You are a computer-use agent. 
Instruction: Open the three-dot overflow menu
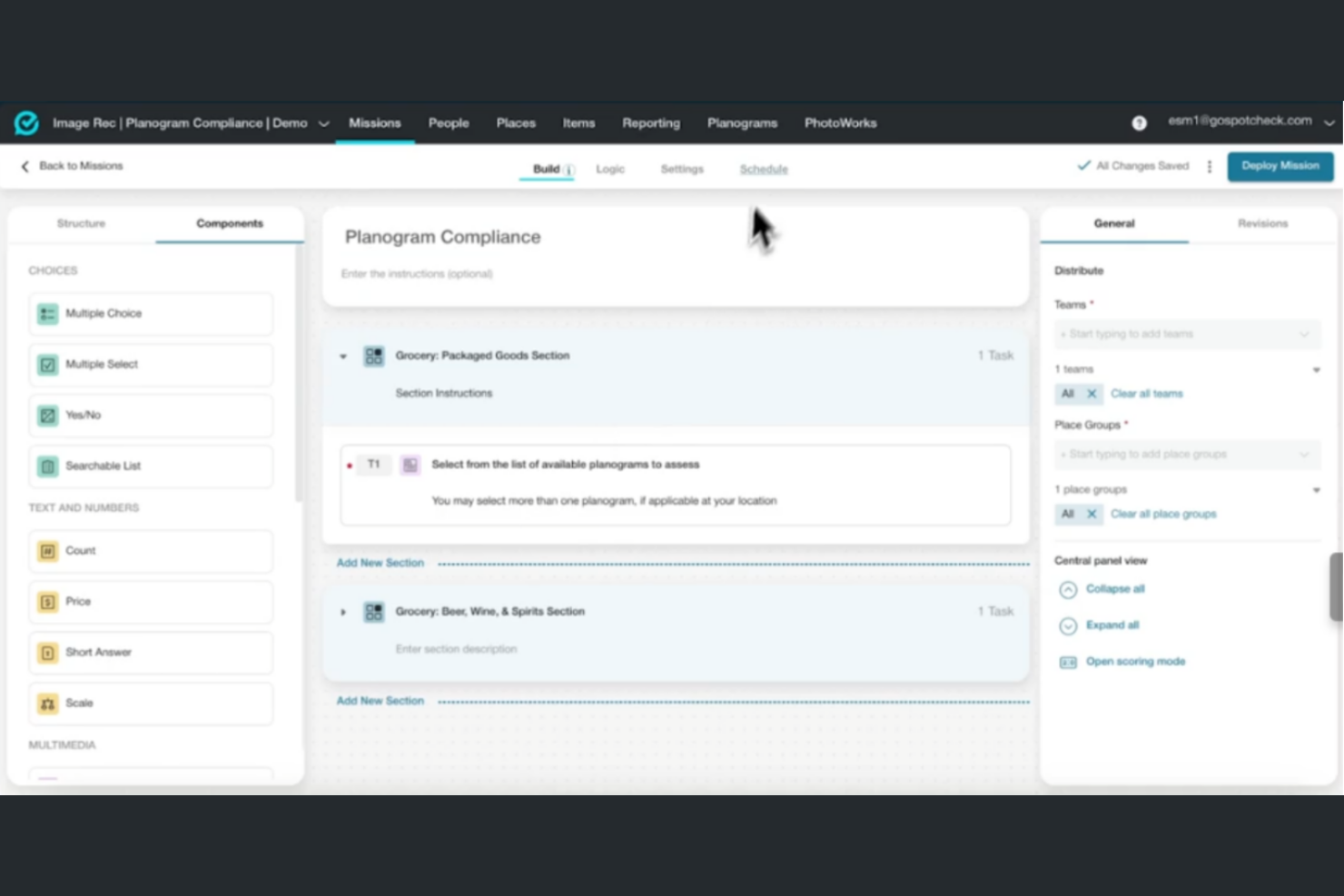pos(1209,166)
